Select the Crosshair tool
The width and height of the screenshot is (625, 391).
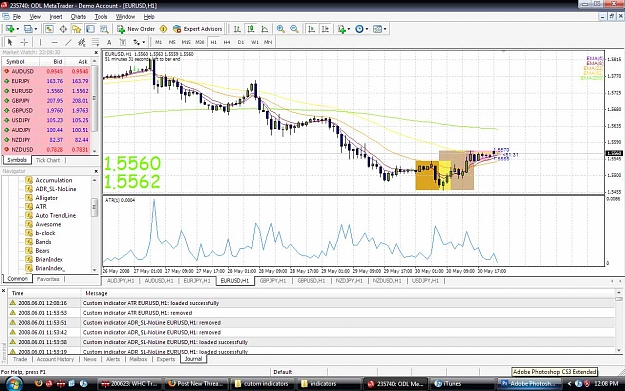click(x=24, y=42)
